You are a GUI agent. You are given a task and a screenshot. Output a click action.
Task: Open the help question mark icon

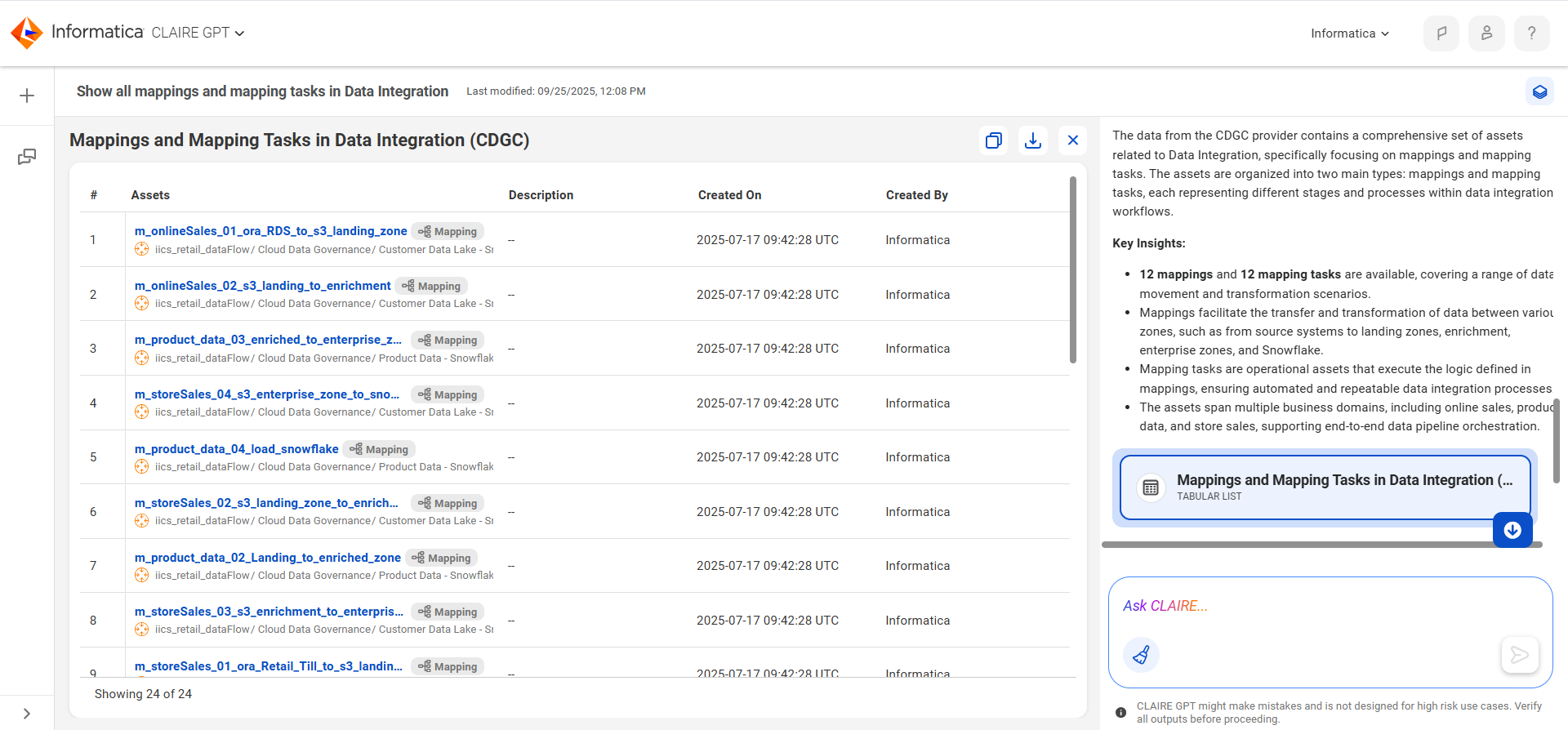tap(1531, 33)
